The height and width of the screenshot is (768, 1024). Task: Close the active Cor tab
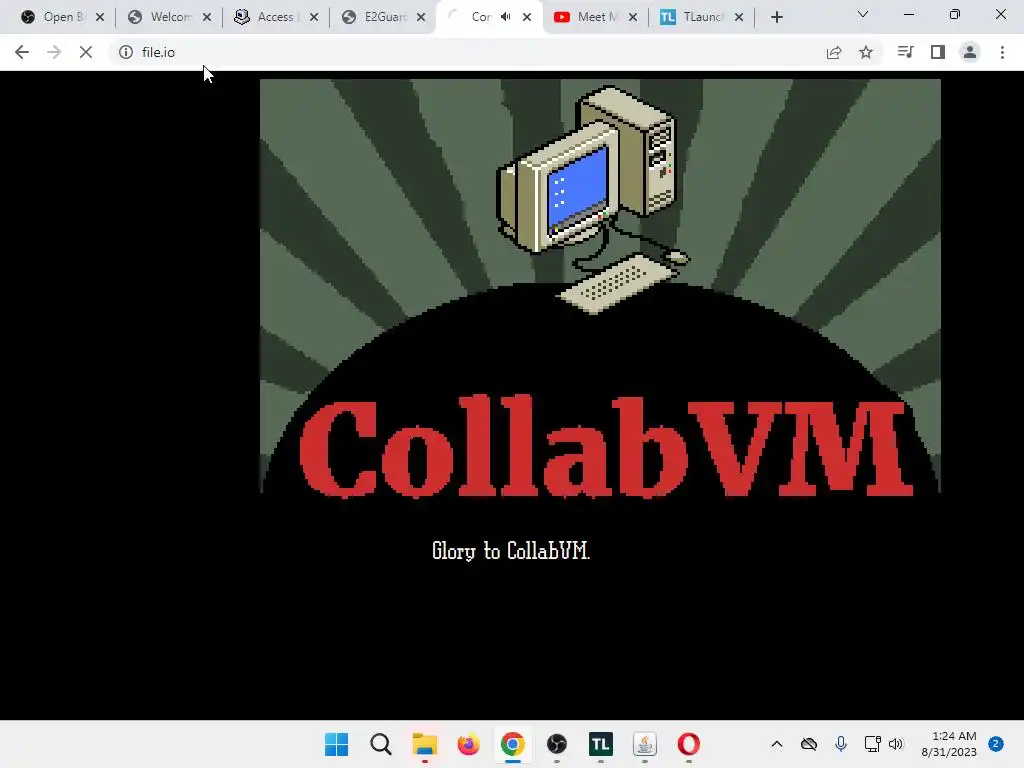click(527, 17)
